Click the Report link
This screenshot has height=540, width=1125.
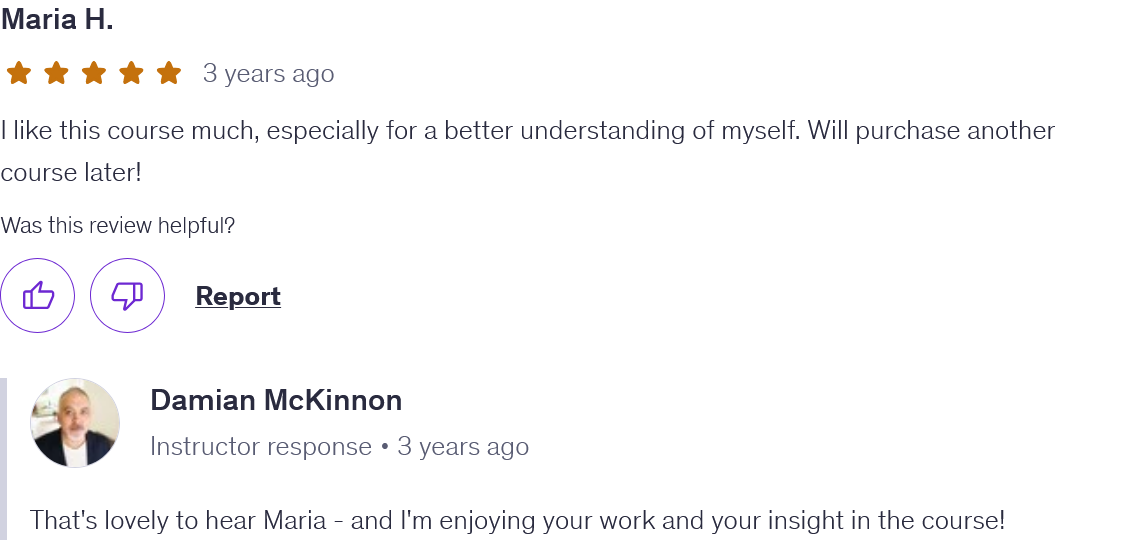(x=237, y=296)
